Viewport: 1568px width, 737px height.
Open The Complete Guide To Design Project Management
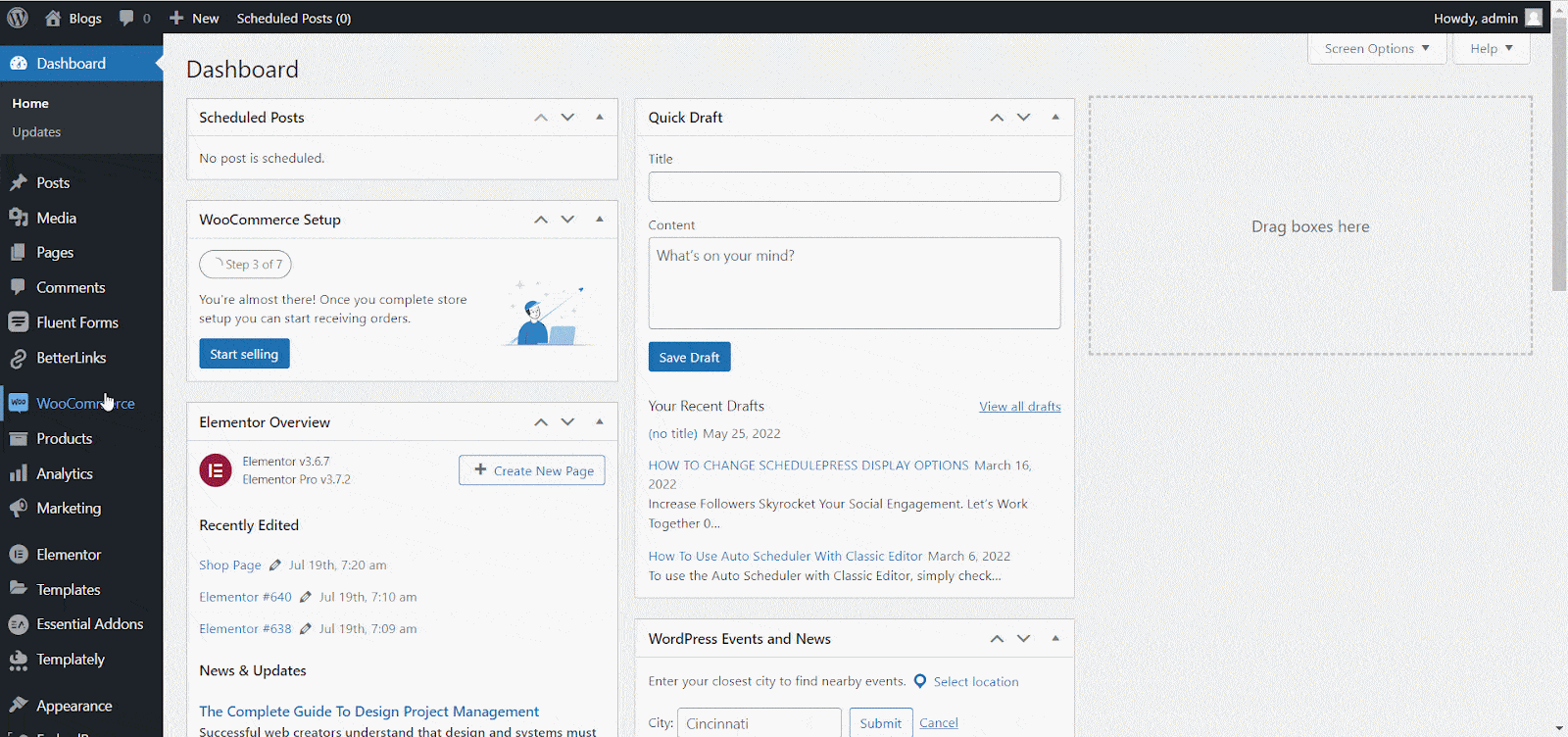[x=369, y=712]
